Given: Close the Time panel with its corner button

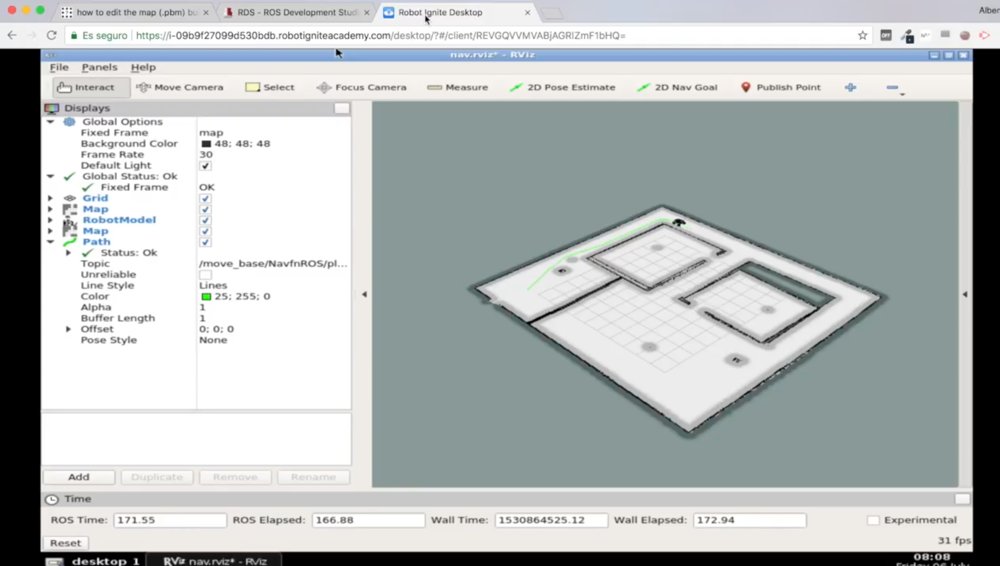Looking at the screenshot, I should 962,499.
